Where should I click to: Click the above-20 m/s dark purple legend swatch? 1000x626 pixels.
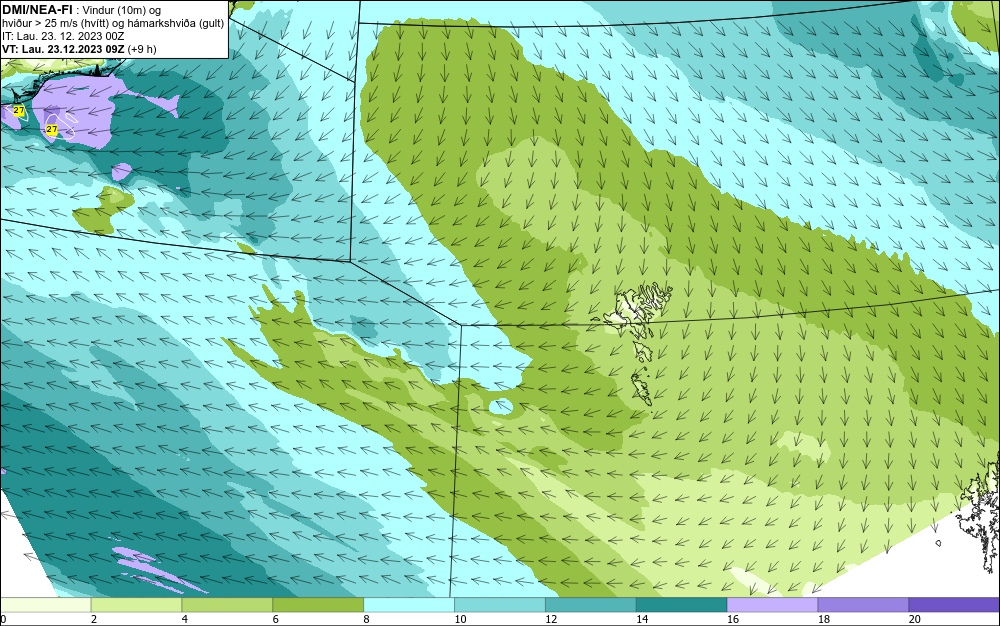coord(954,604)
